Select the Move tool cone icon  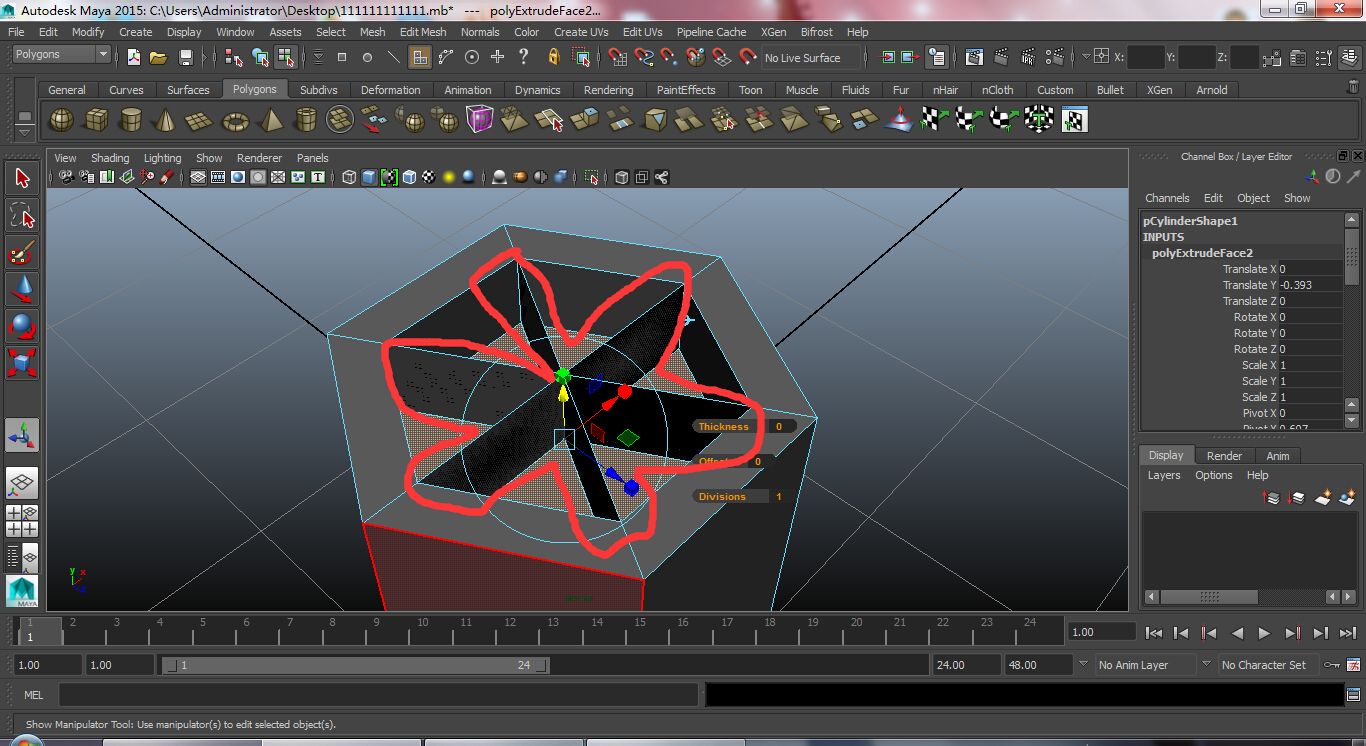click(22, 289)
